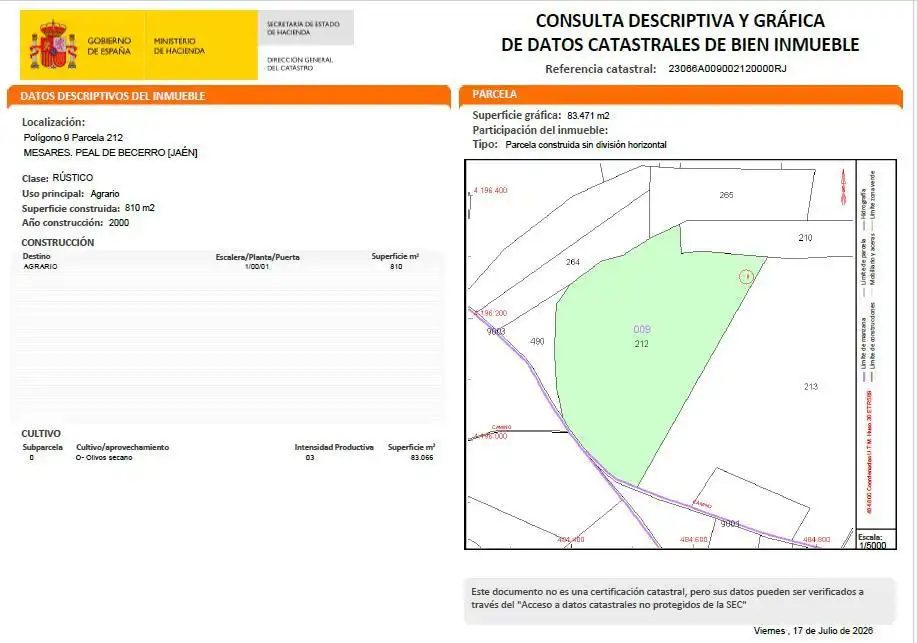Image resolution: width=917 pixels, height=643 pixels.
Task: Click 'Secretaría de Estado de Hacienda' text
Action: pyautogui.click(x=303, y=28)
